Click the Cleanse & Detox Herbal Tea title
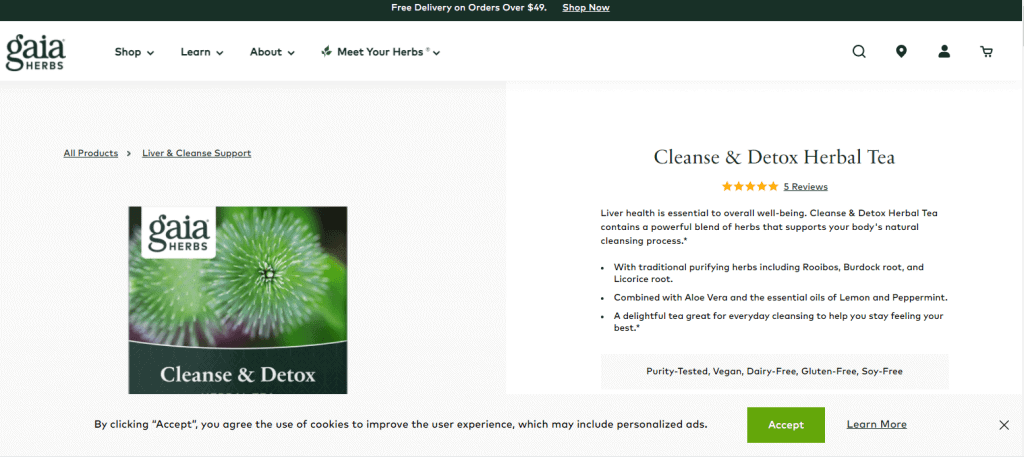 pos(774,157)
